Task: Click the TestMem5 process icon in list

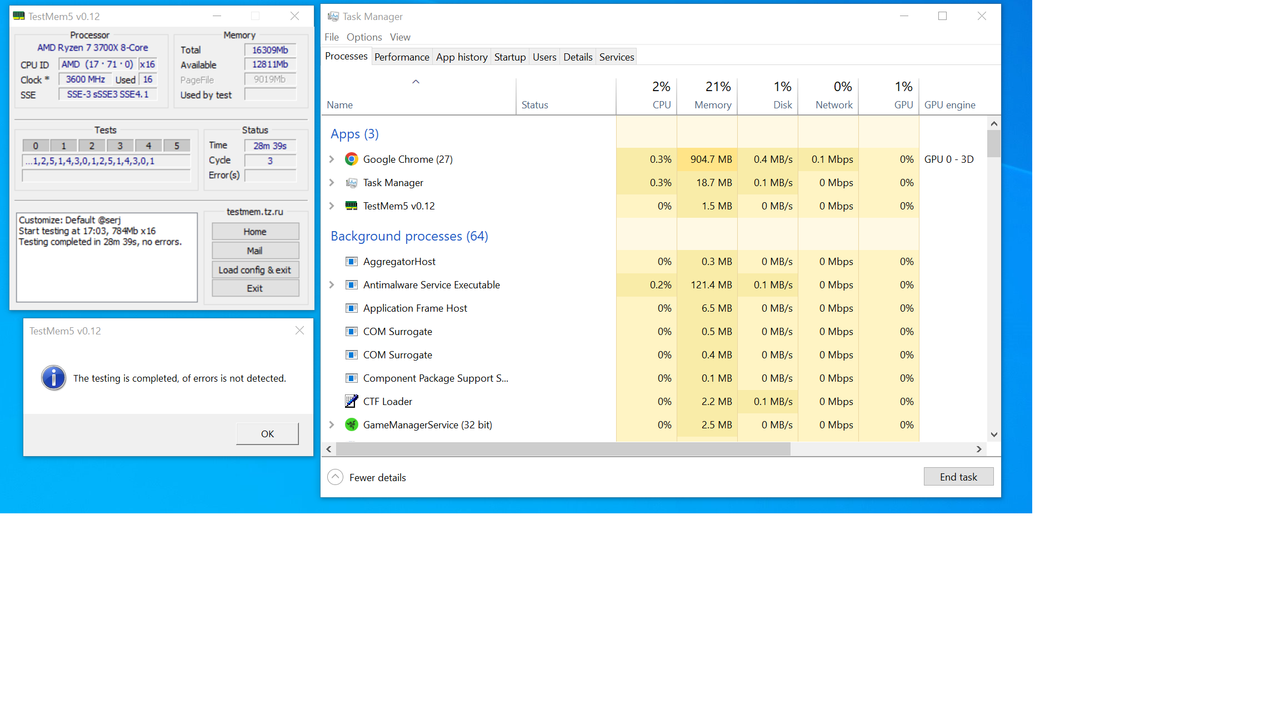Action: tap(351, 206)
